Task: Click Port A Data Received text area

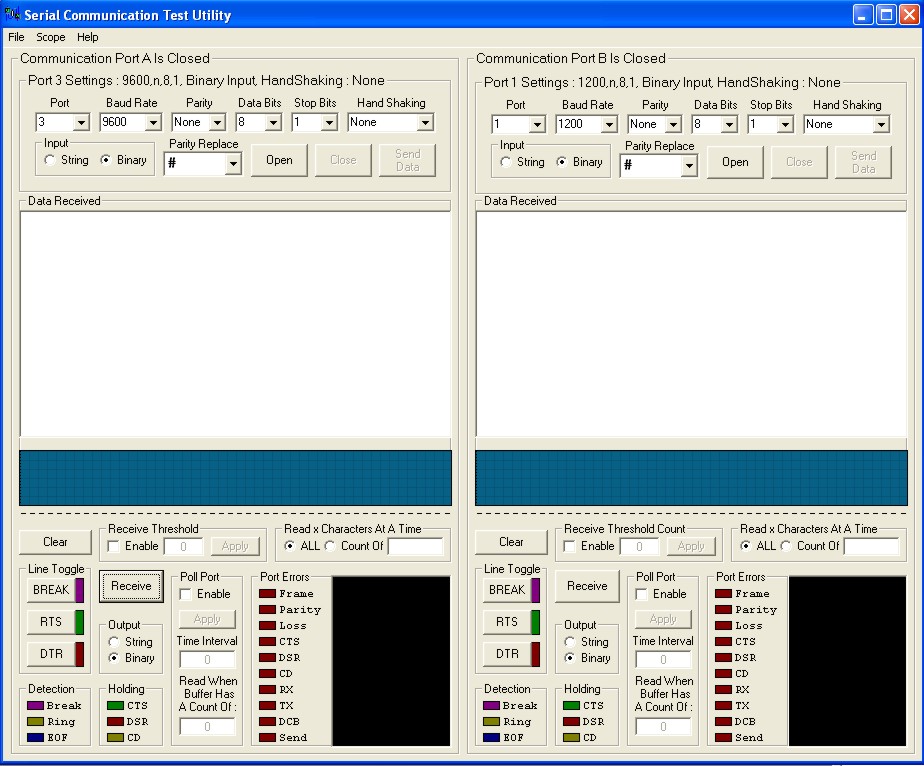Action: 236,324
